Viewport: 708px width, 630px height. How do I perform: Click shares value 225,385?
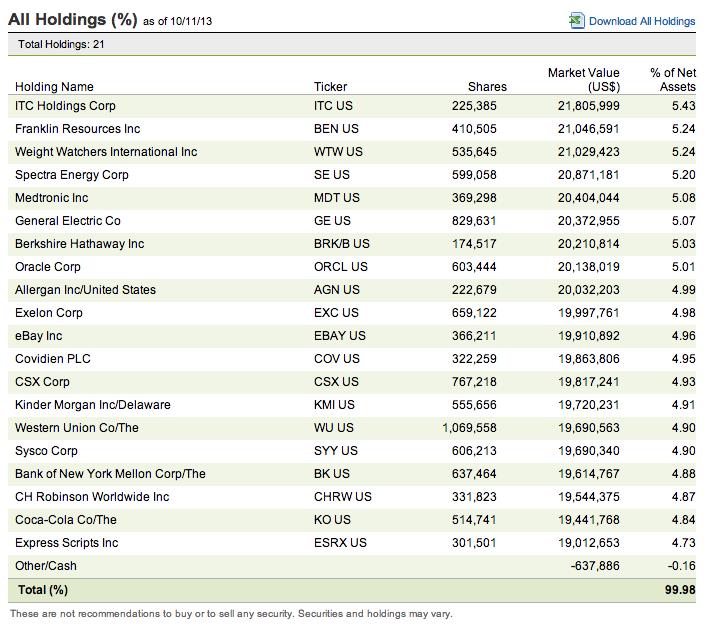click(x=474, y=106)
